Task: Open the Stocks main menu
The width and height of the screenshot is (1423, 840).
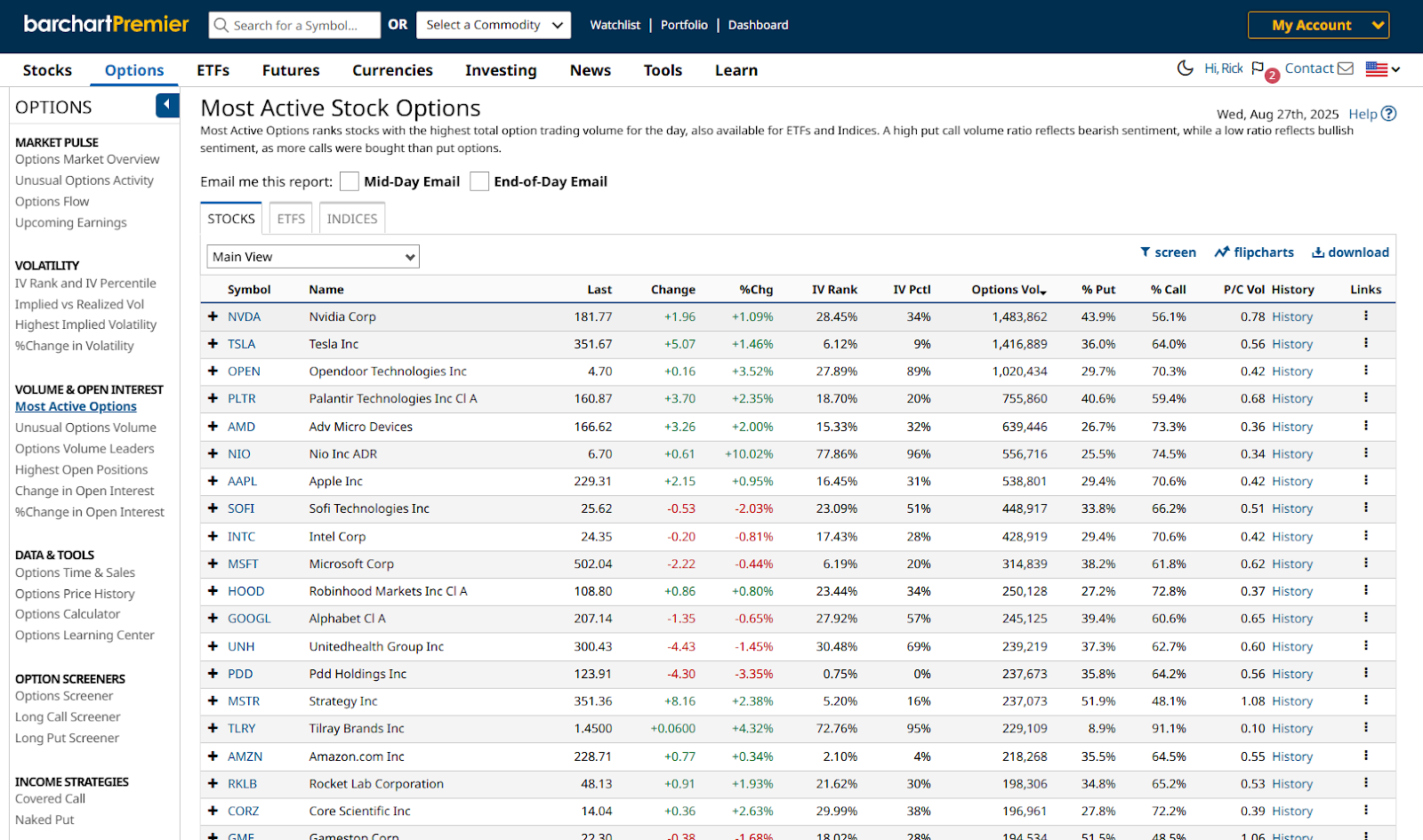Action: pyautogui.click(x=47, y=70)
